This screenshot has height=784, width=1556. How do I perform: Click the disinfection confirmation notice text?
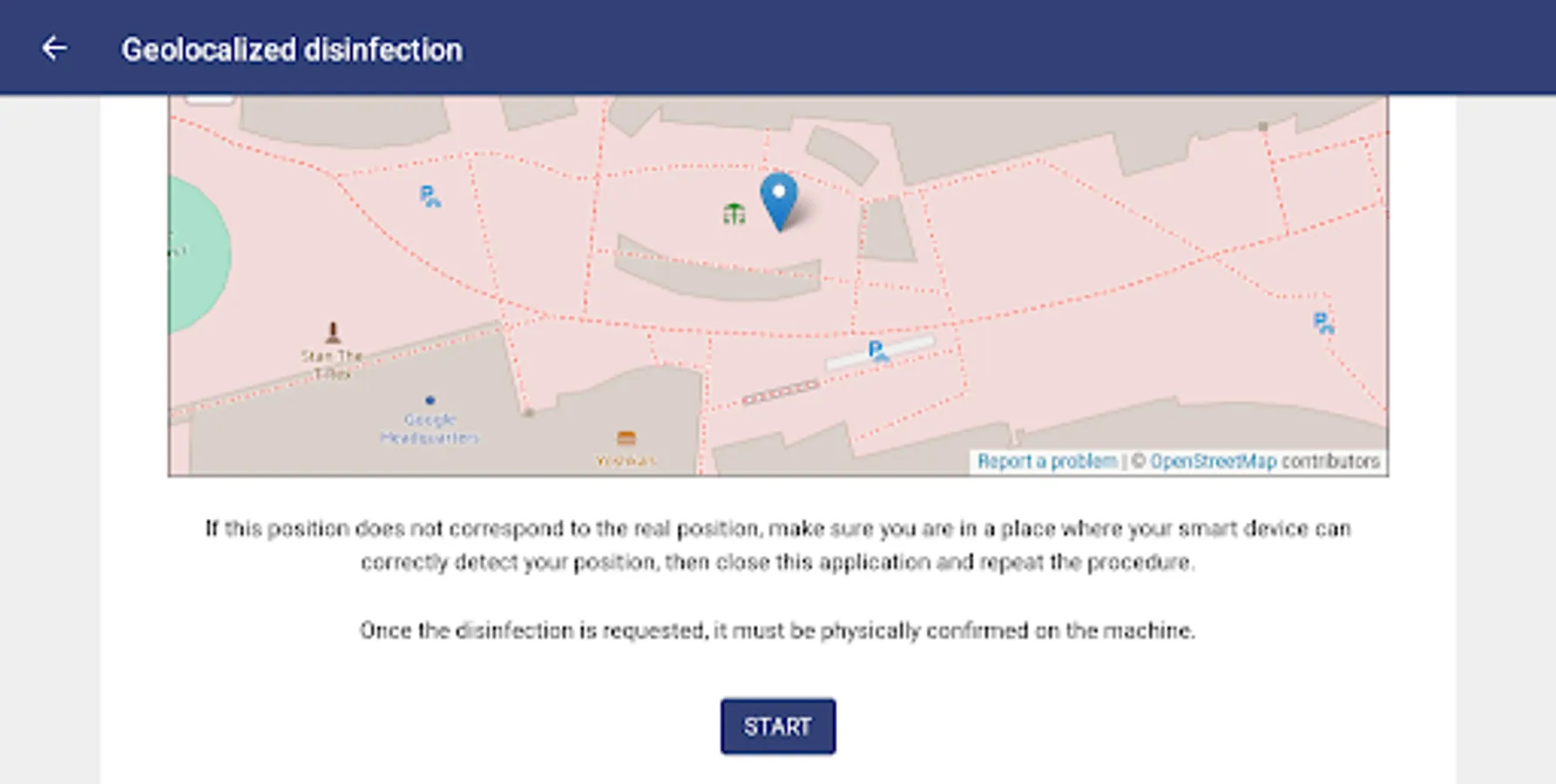tap(777, 630)
